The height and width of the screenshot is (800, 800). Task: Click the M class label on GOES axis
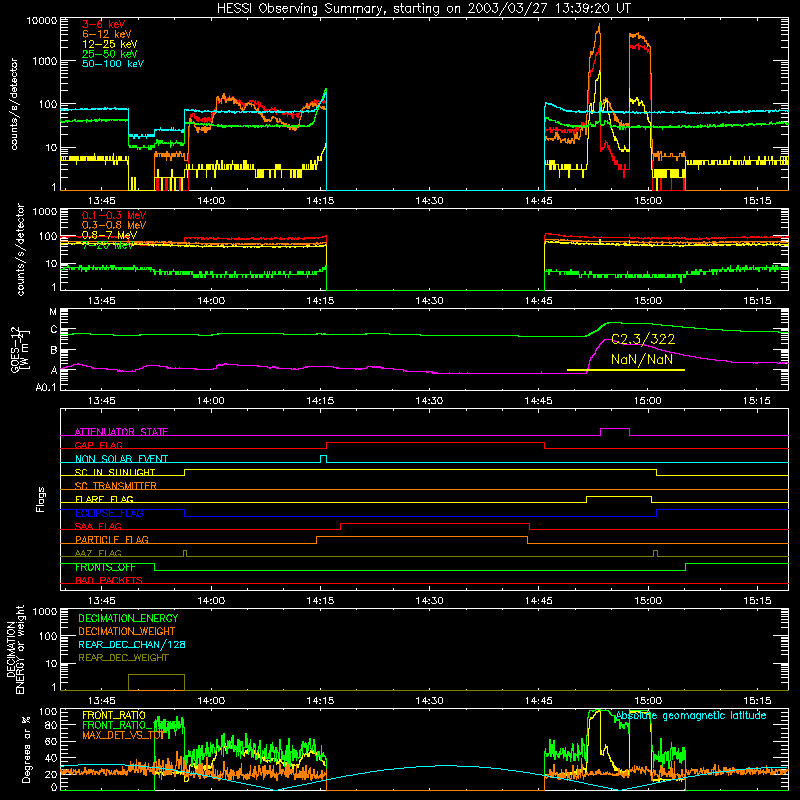(x=53, y=312)
